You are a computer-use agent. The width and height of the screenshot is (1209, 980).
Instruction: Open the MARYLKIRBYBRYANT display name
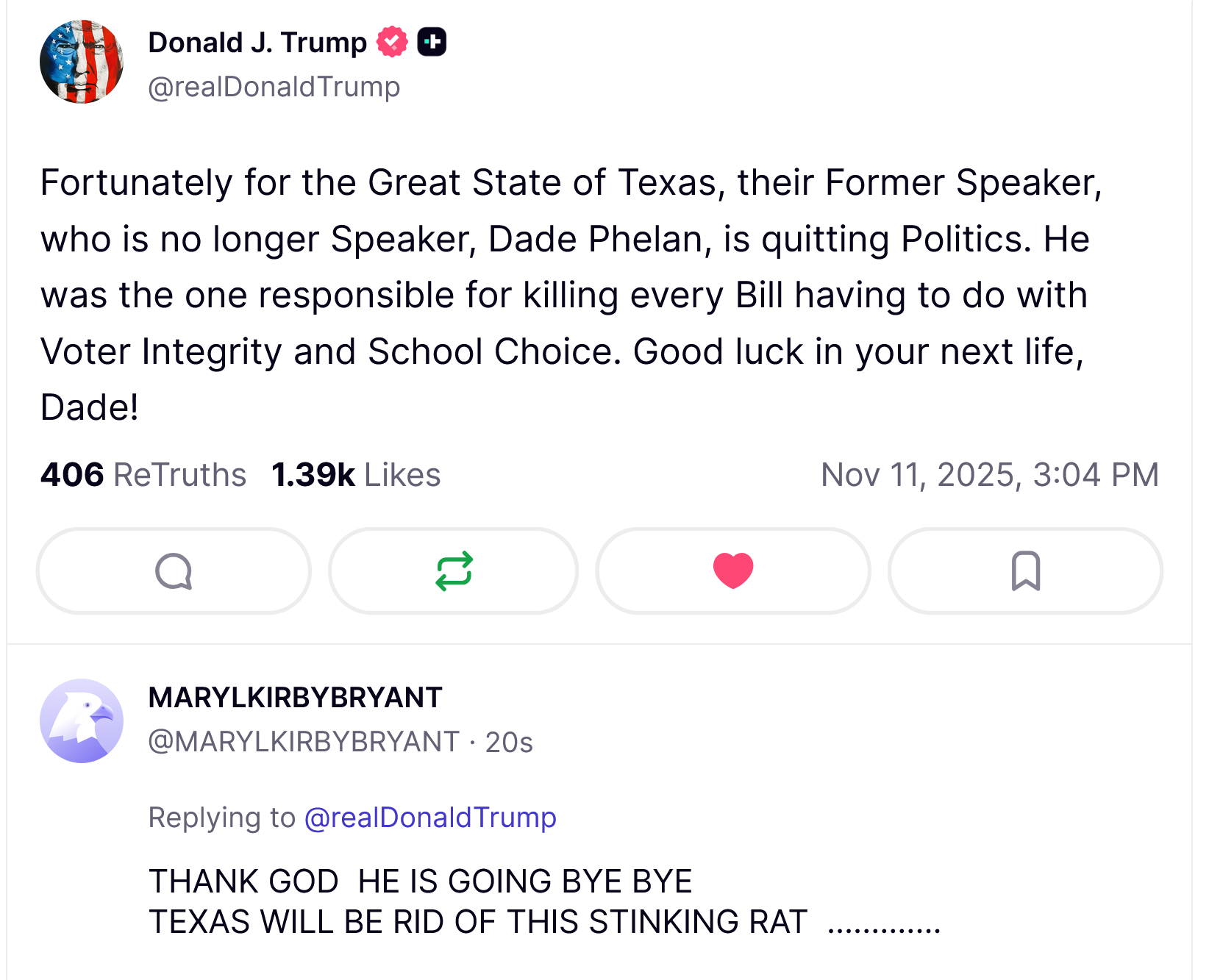(296, 698)
